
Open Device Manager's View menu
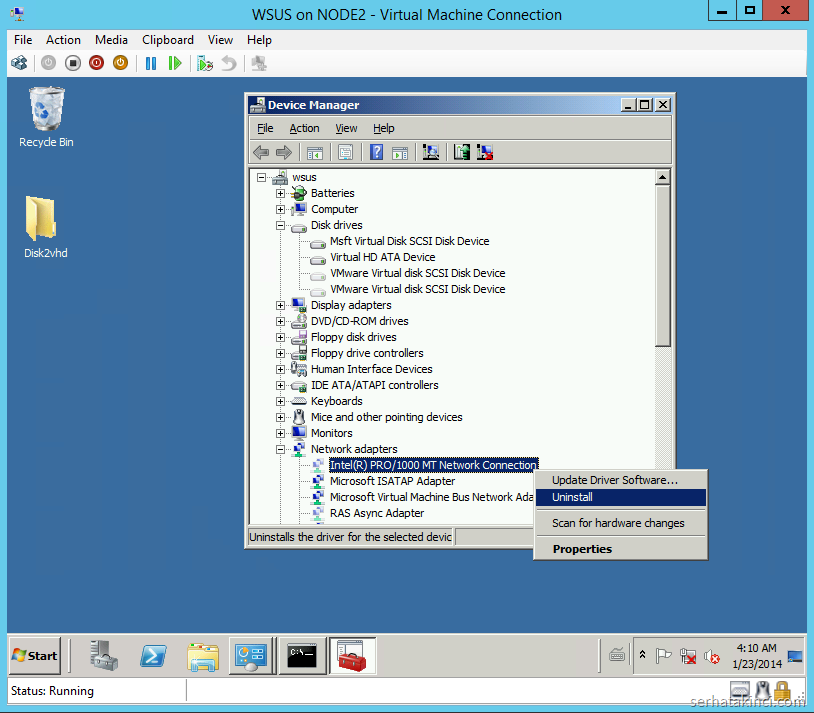coord(346,128)
